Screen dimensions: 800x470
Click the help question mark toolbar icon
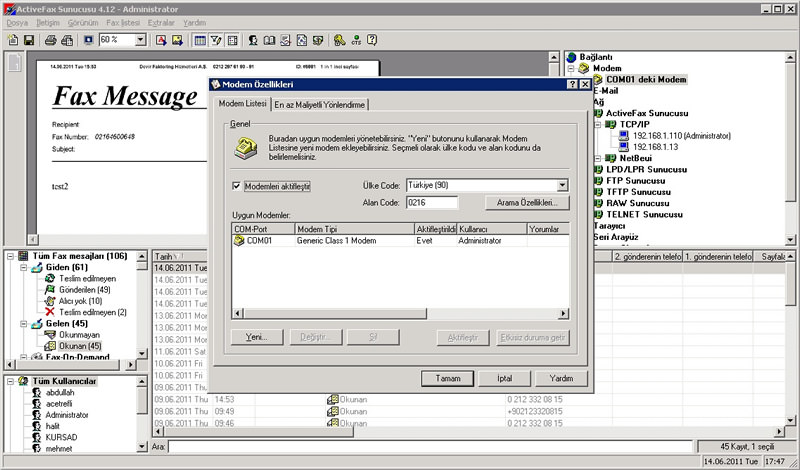[372, 40]
